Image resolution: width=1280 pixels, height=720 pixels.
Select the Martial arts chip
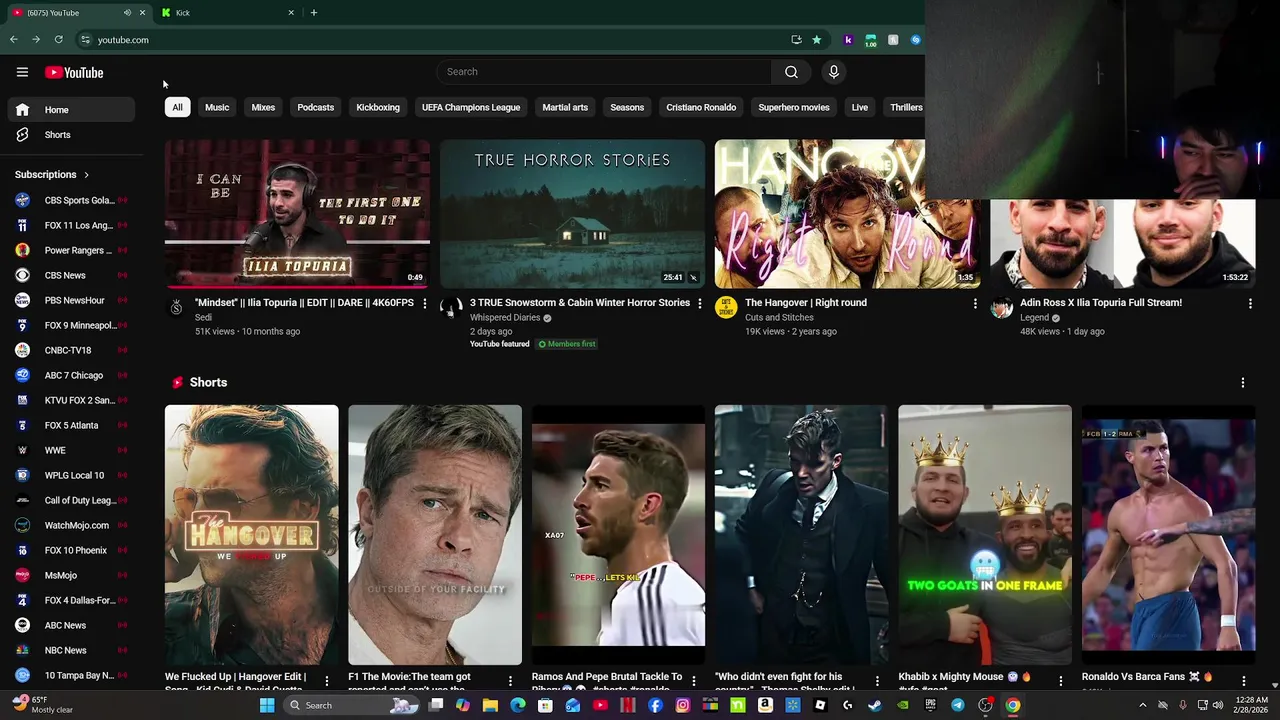point(565,107)
